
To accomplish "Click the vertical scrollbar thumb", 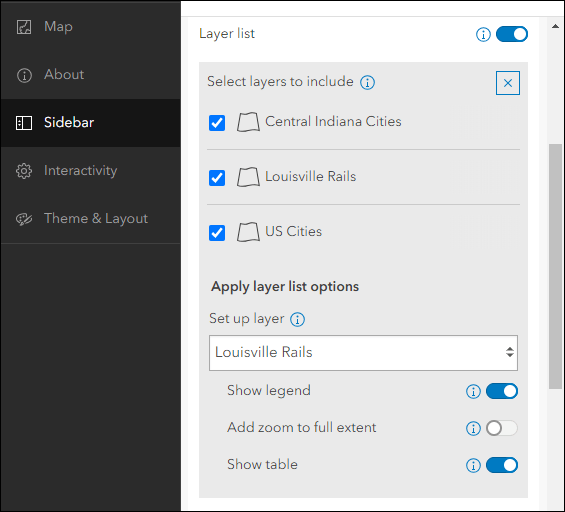I will click(555, 266).
